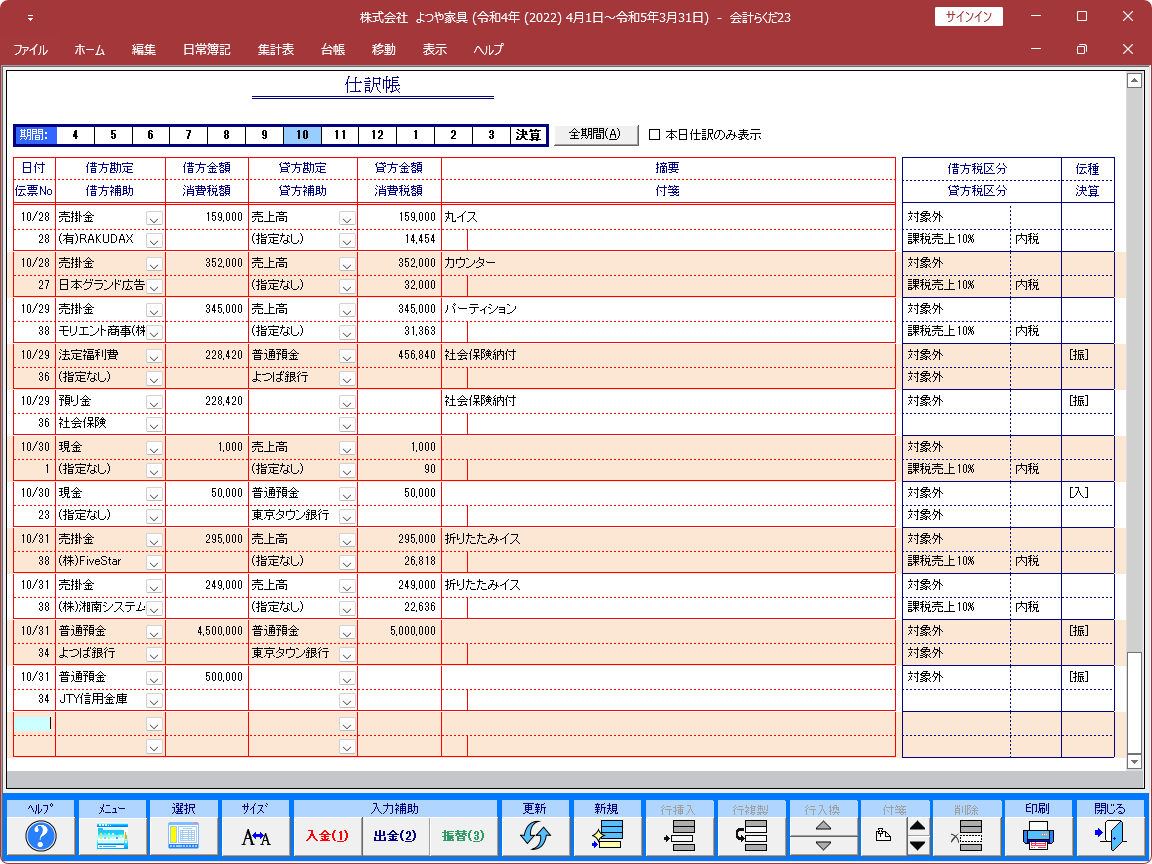Click the パーティション summary cell
This screenshot has width=1152, height=864.
[669, 309]
